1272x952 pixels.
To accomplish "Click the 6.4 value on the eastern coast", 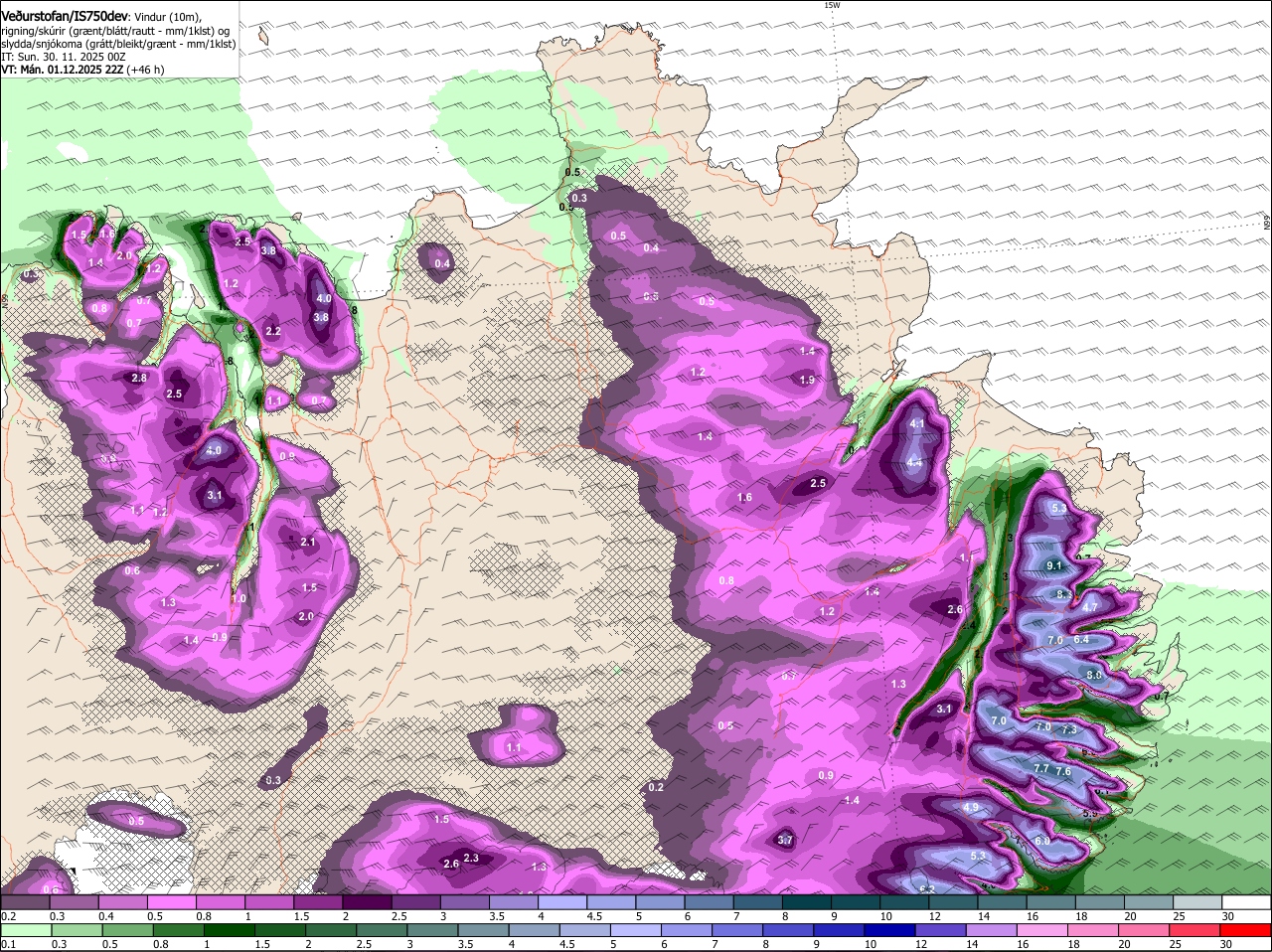I will 1081,639.
